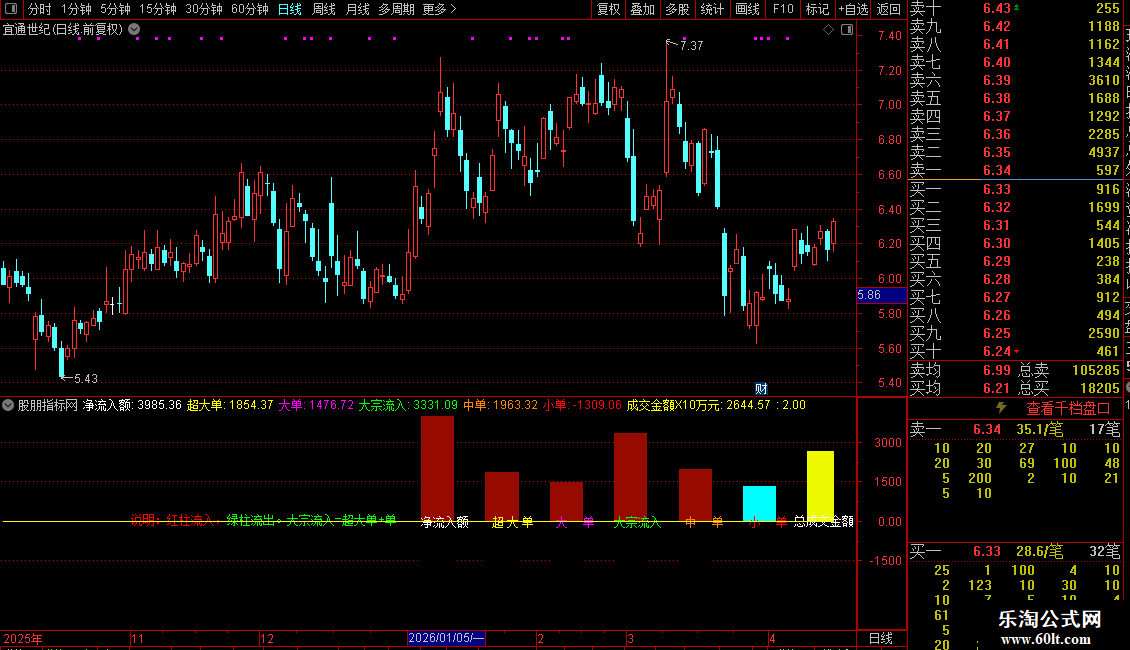Viewport: 1130px width, 650px height.
Task: Switch to the 60分钟 period
Action: coord(250,9)
